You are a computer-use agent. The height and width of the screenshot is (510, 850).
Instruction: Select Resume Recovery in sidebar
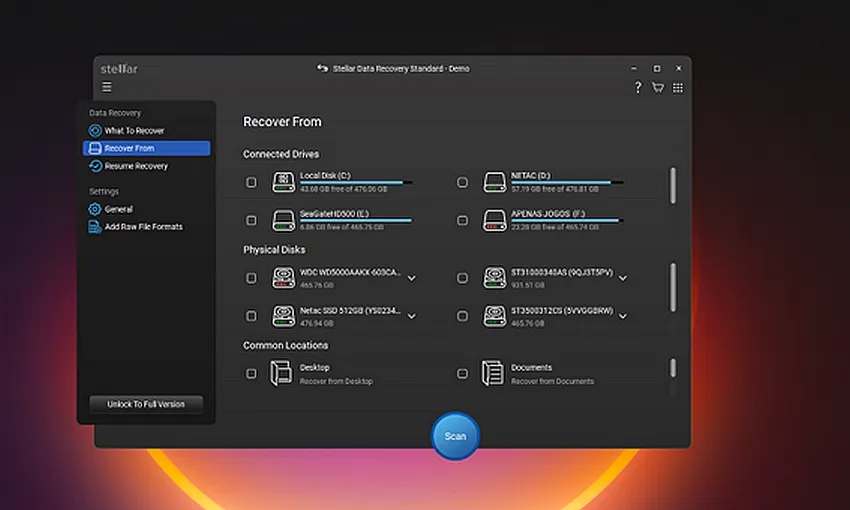pyautogui.click(x=136, y=166)
